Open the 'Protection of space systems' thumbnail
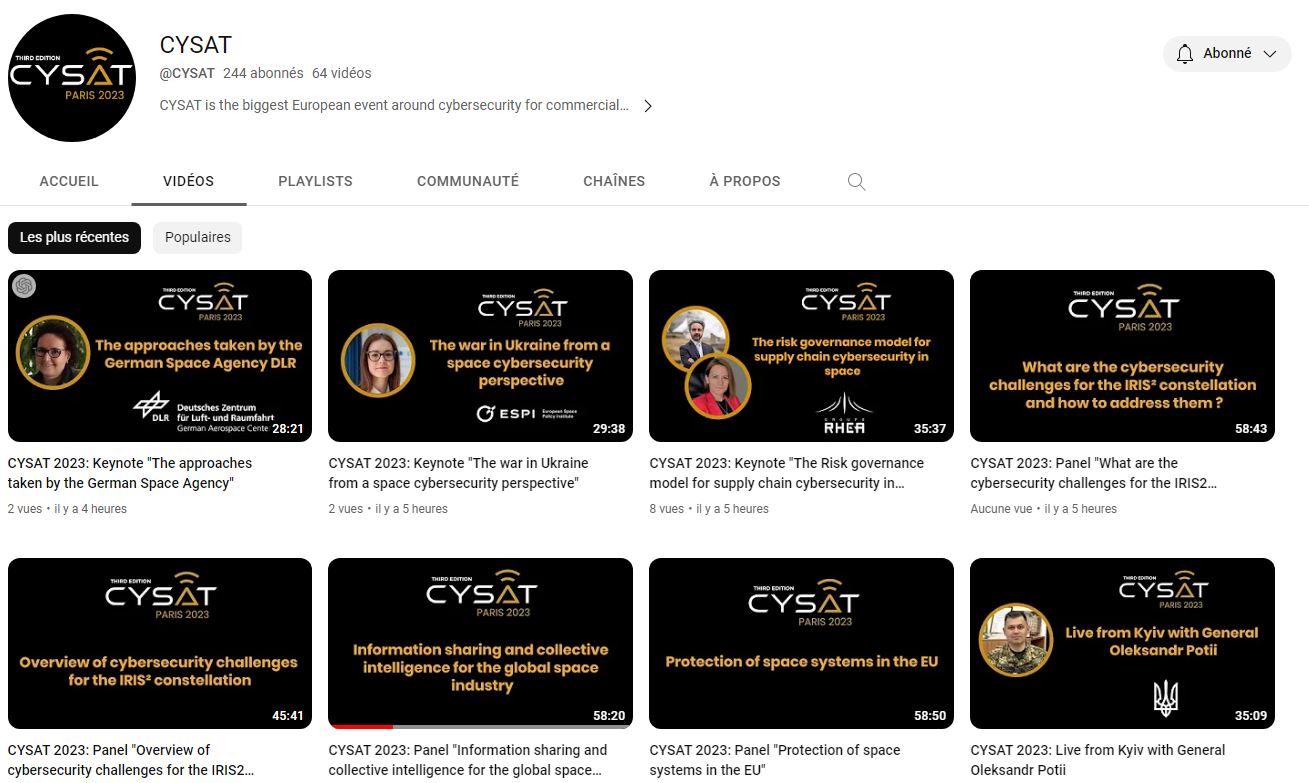Image resolution: width=1309 pixels, height=783 pixels. tap(801, 643)
